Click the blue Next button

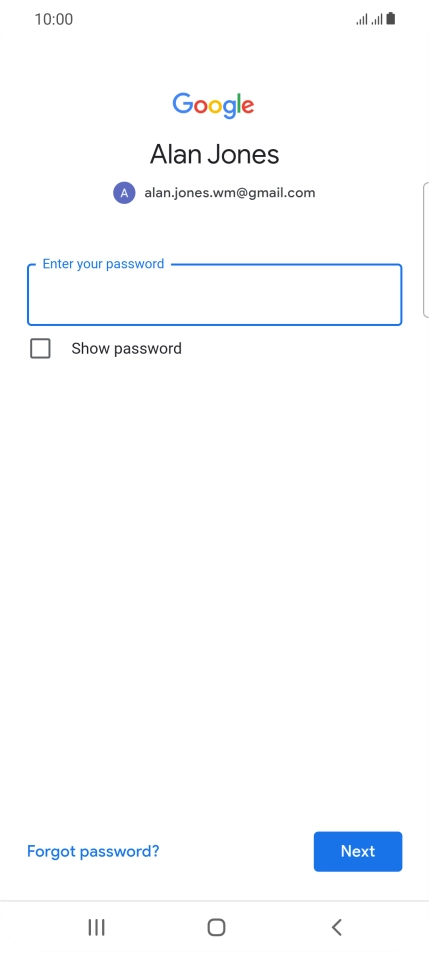(x=358, y=851)
